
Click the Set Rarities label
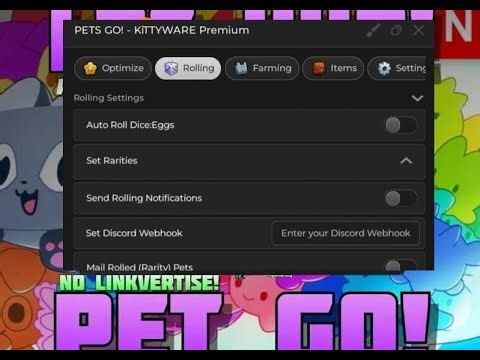click(112, 161)
